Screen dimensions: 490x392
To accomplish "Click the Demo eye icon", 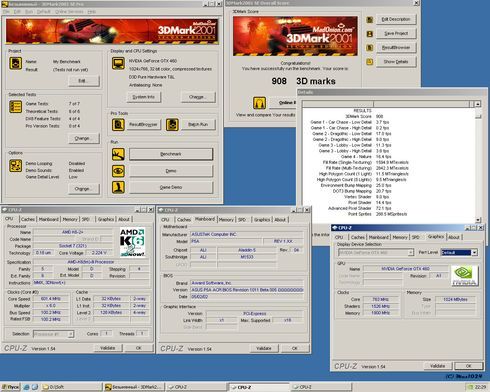I will pyautogui.click(x=118, y=171).
